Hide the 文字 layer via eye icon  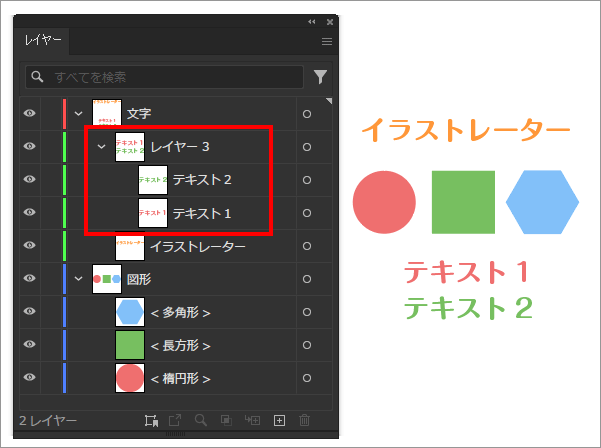click(30, 113)
